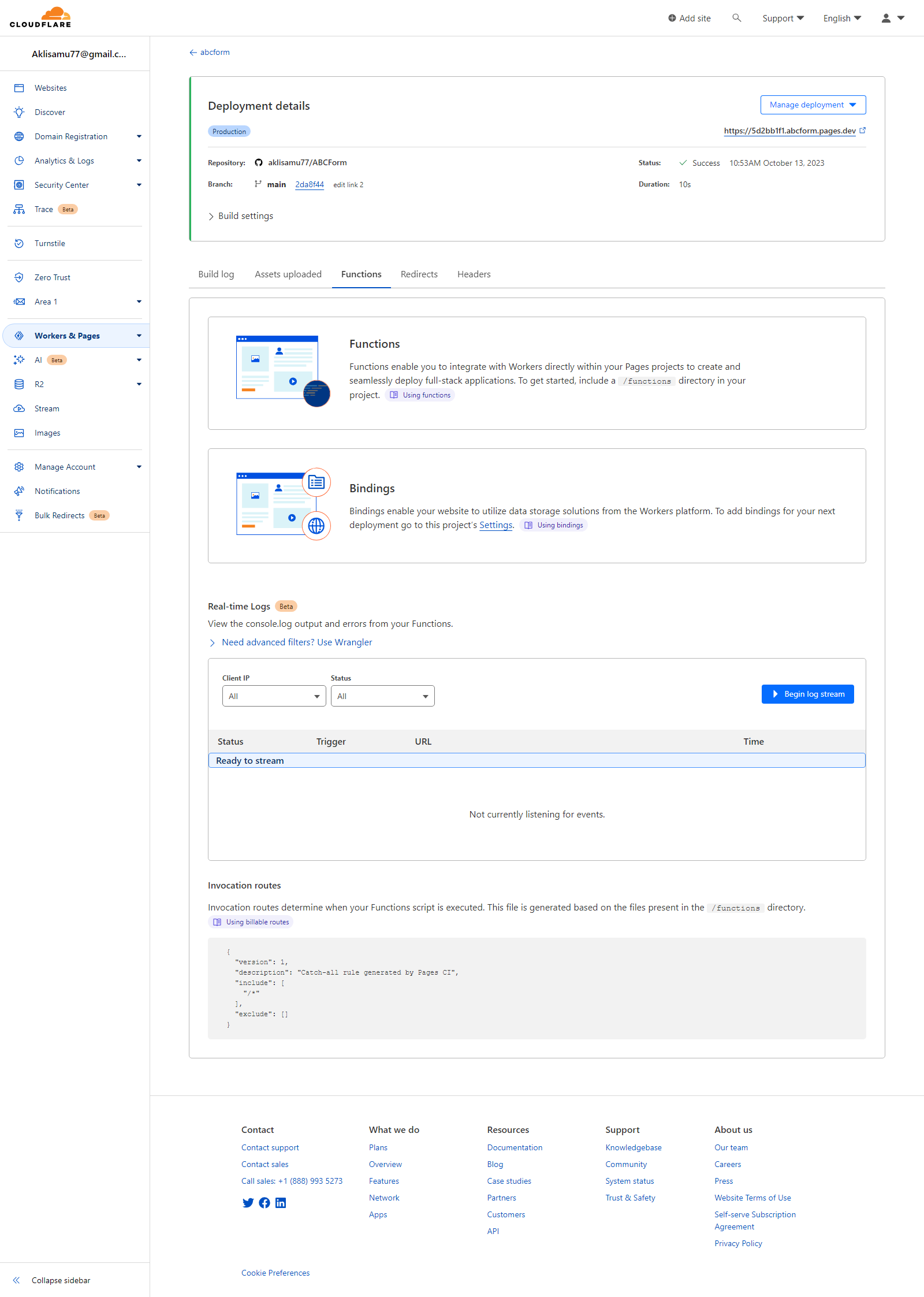924x1297 pixels.
Task: Click the external link icon beside deployment URL
Action: click(x=863, y=131)
